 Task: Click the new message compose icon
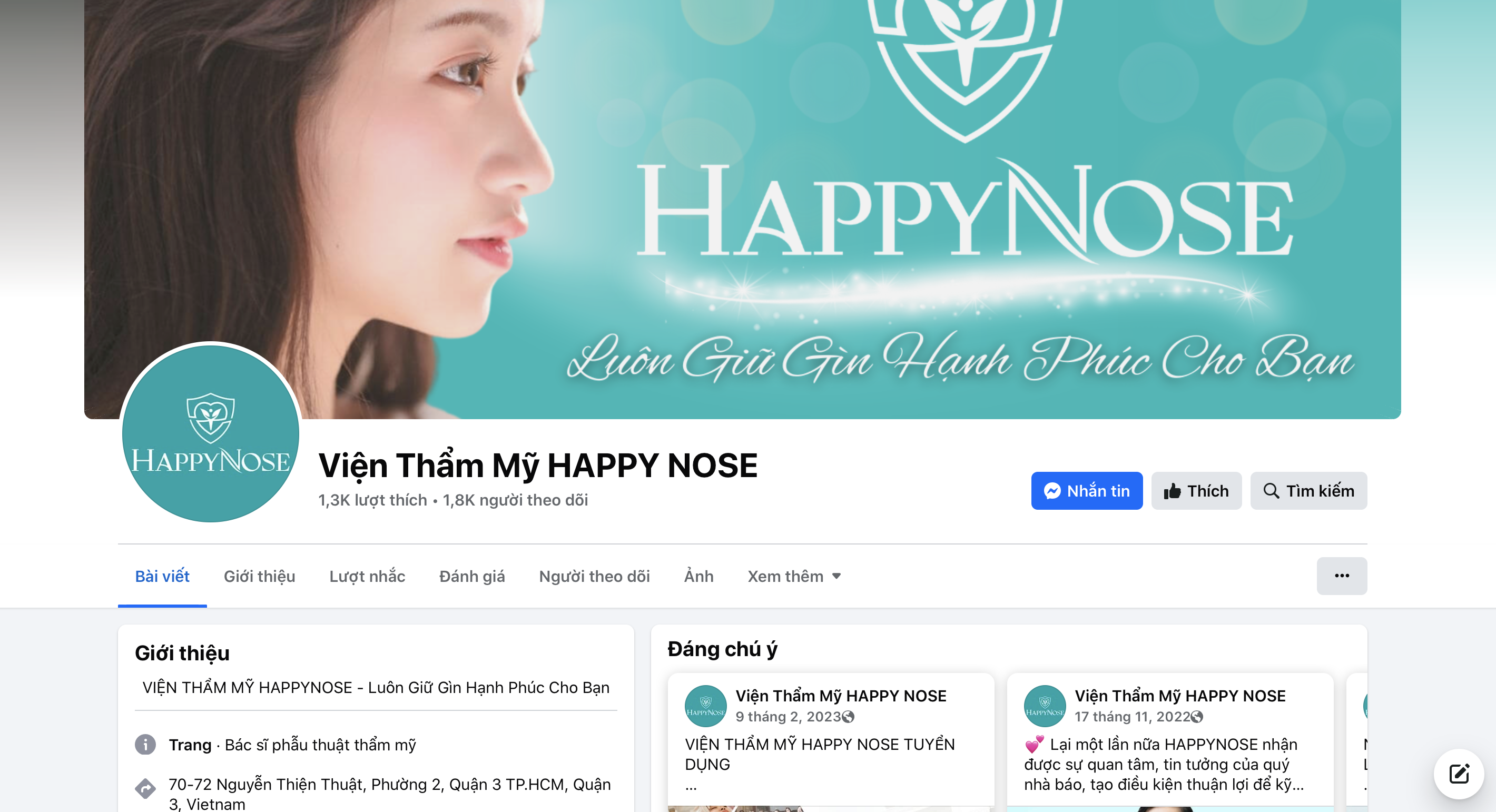[1458, 774]
